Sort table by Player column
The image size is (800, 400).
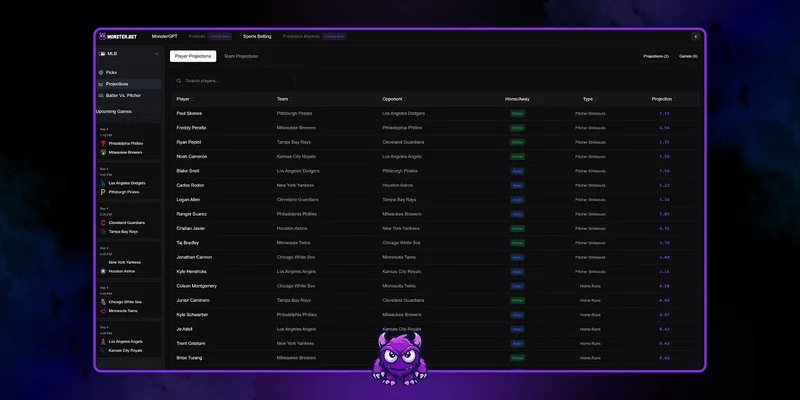185,99
